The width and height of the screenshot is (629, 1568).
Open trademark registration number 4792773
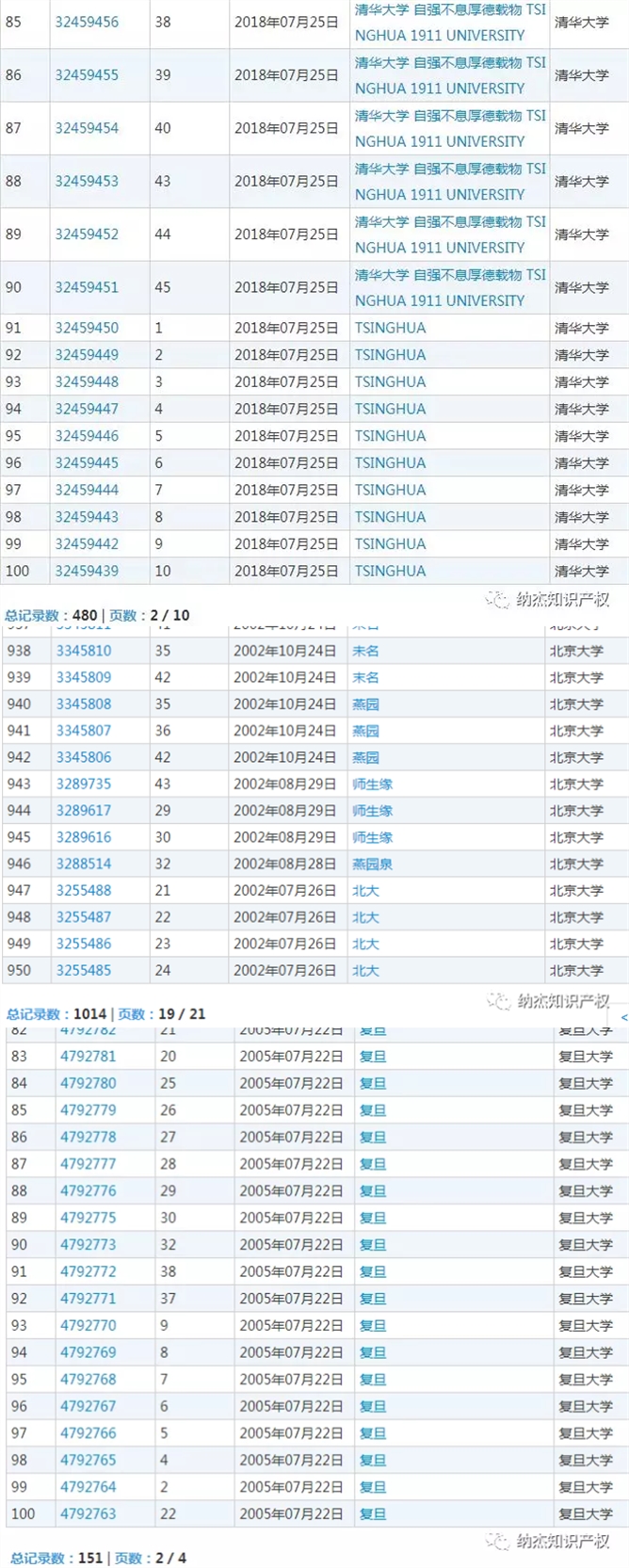(89, 1245)
